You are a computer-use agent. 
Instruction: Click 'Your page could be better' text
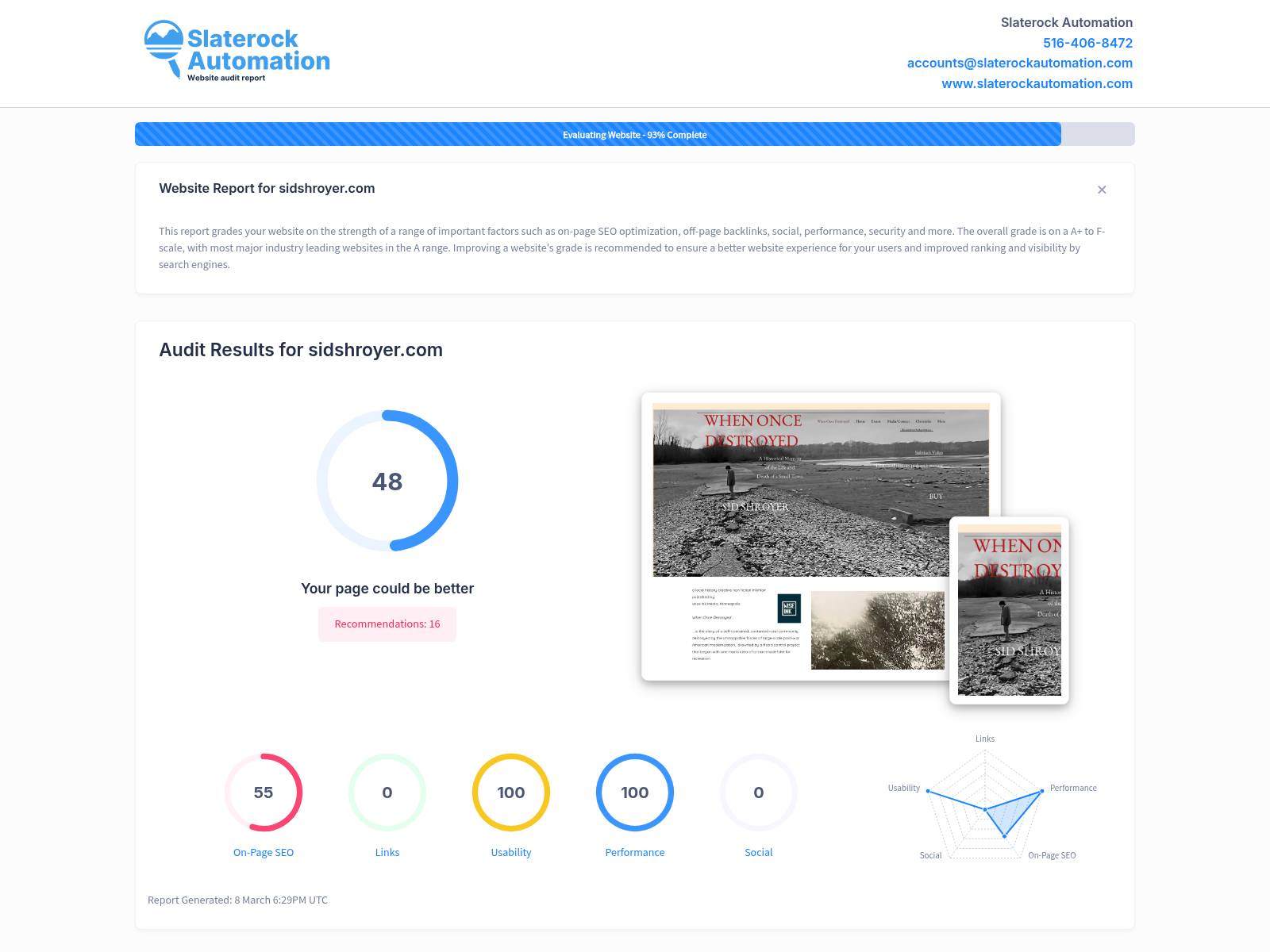387,589
